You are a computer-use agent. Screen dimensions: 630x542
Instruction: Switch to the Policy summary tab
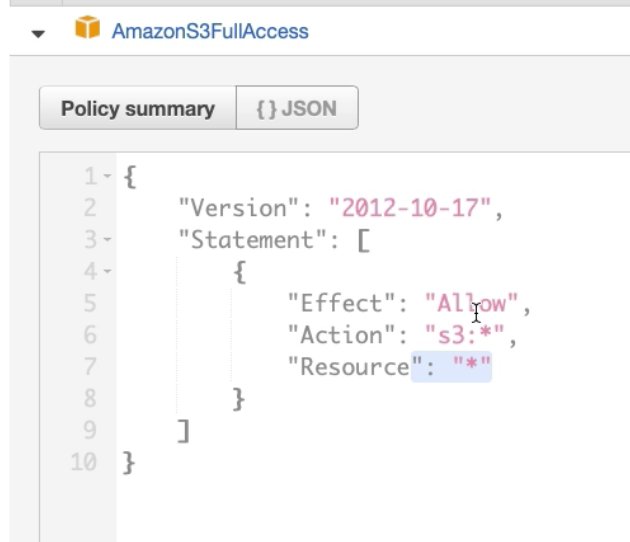click(137, 109)
